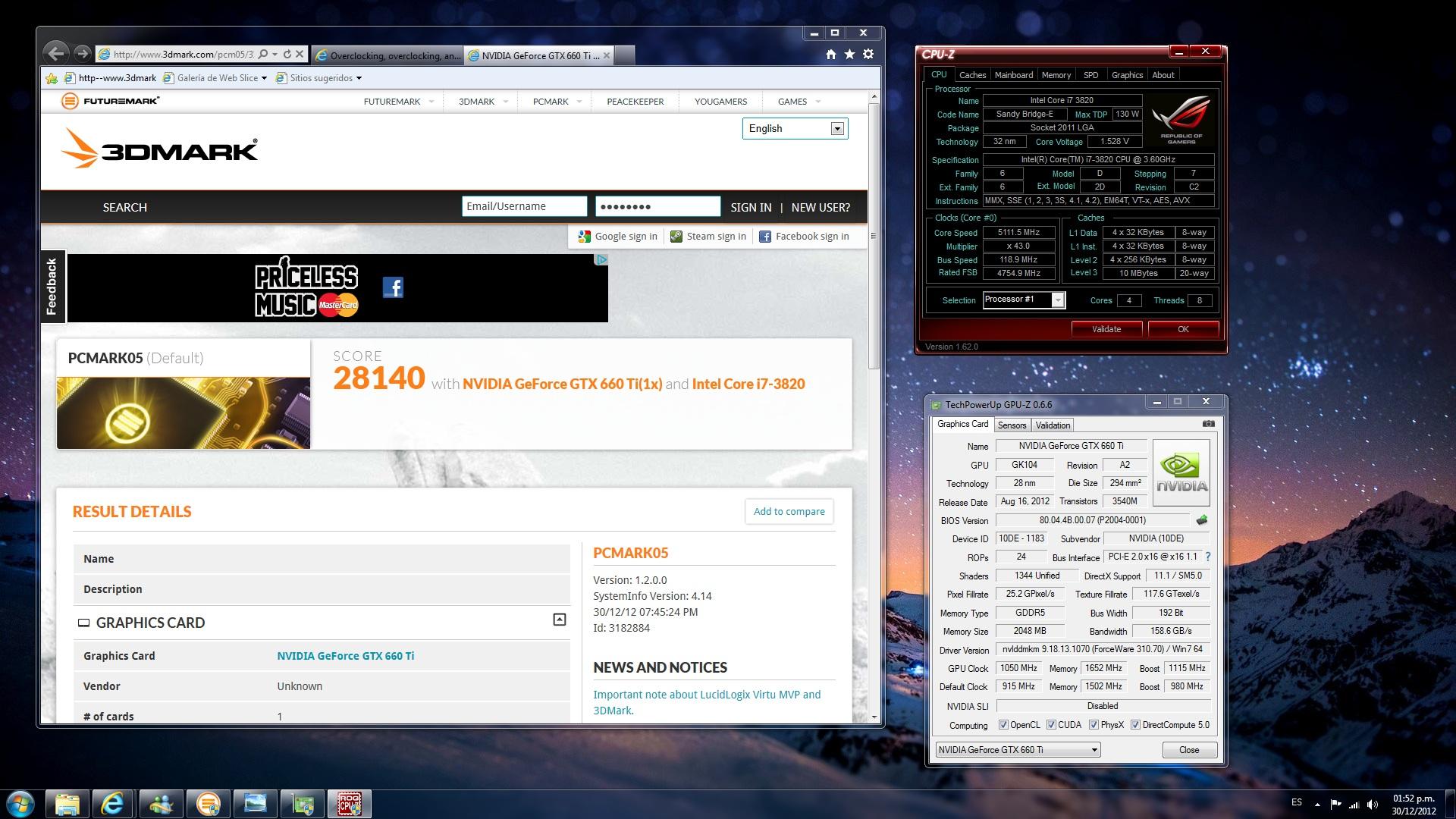
Task: Click the NVIDIA logo in GPU-Z
Action: 1181,472
